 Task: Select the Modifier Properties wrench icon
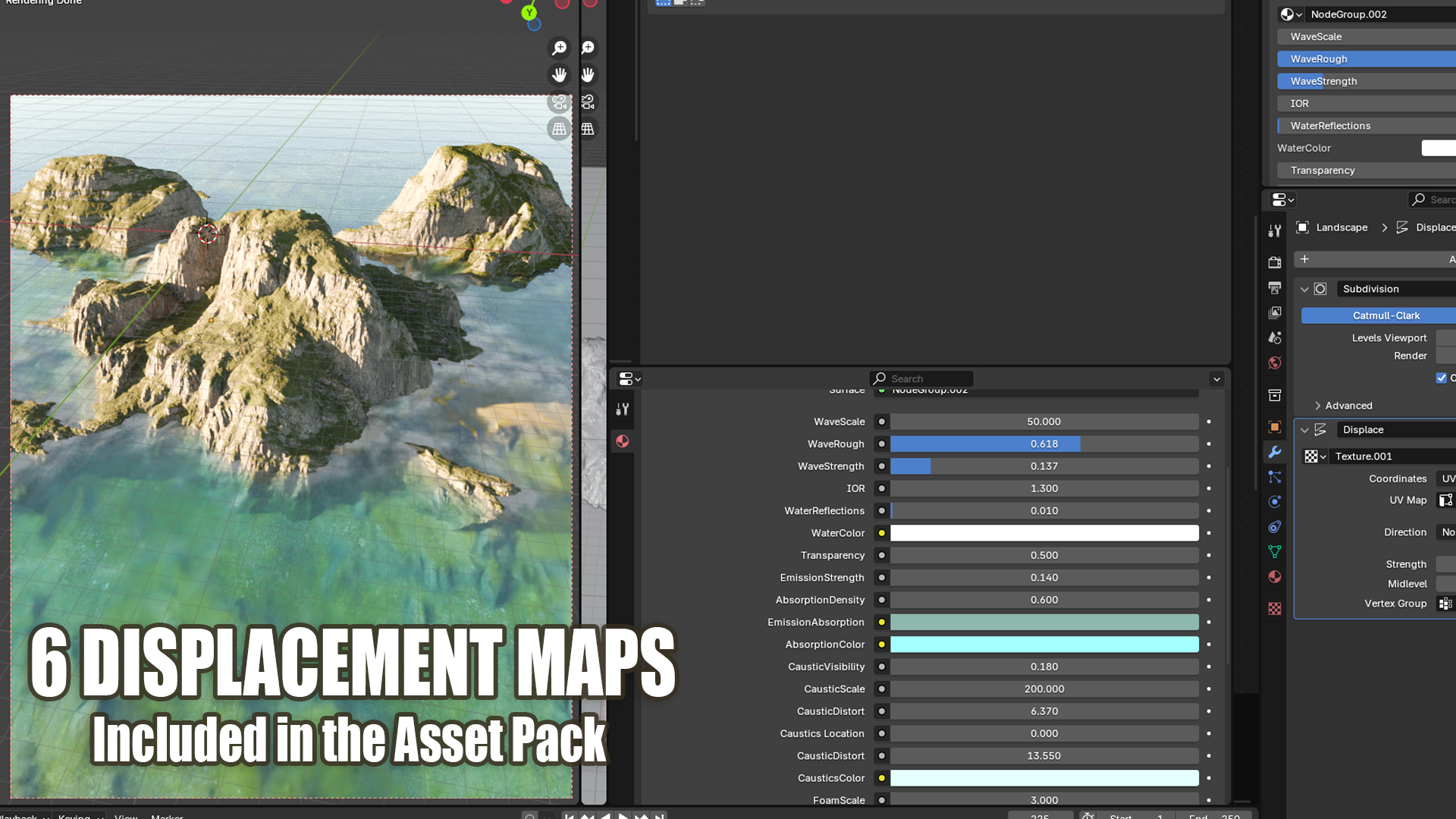pyautogui.click(x=1274, y=452)
